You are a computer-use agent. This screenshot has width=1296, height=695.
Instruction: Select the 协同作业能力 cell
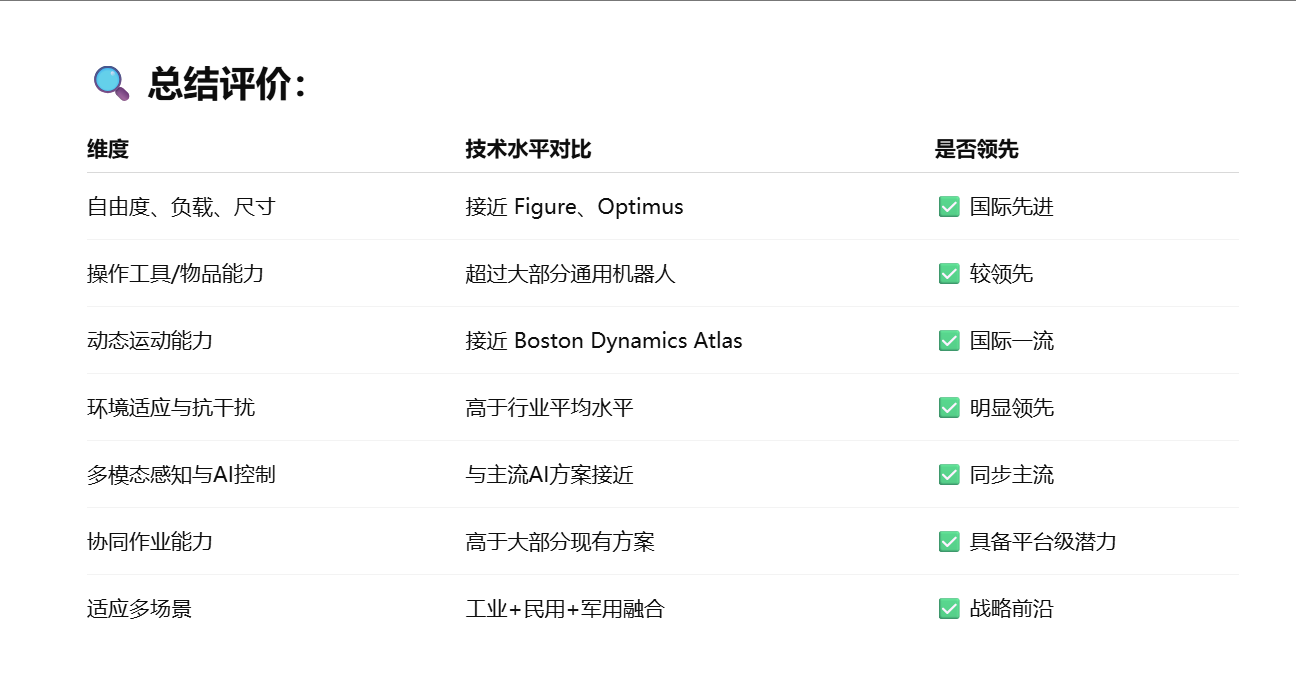point(150,542)
